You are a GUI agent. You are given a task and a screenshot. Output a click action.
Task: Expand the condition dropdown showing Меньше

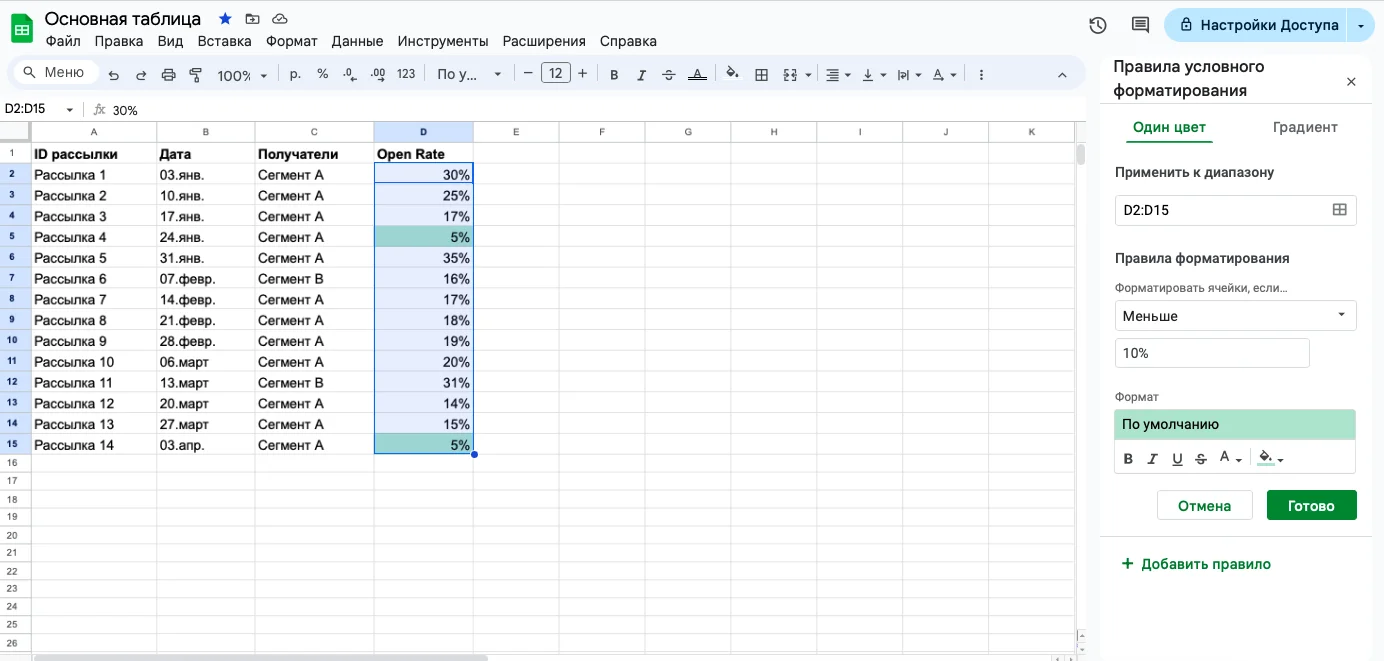tap(1235, 316)
